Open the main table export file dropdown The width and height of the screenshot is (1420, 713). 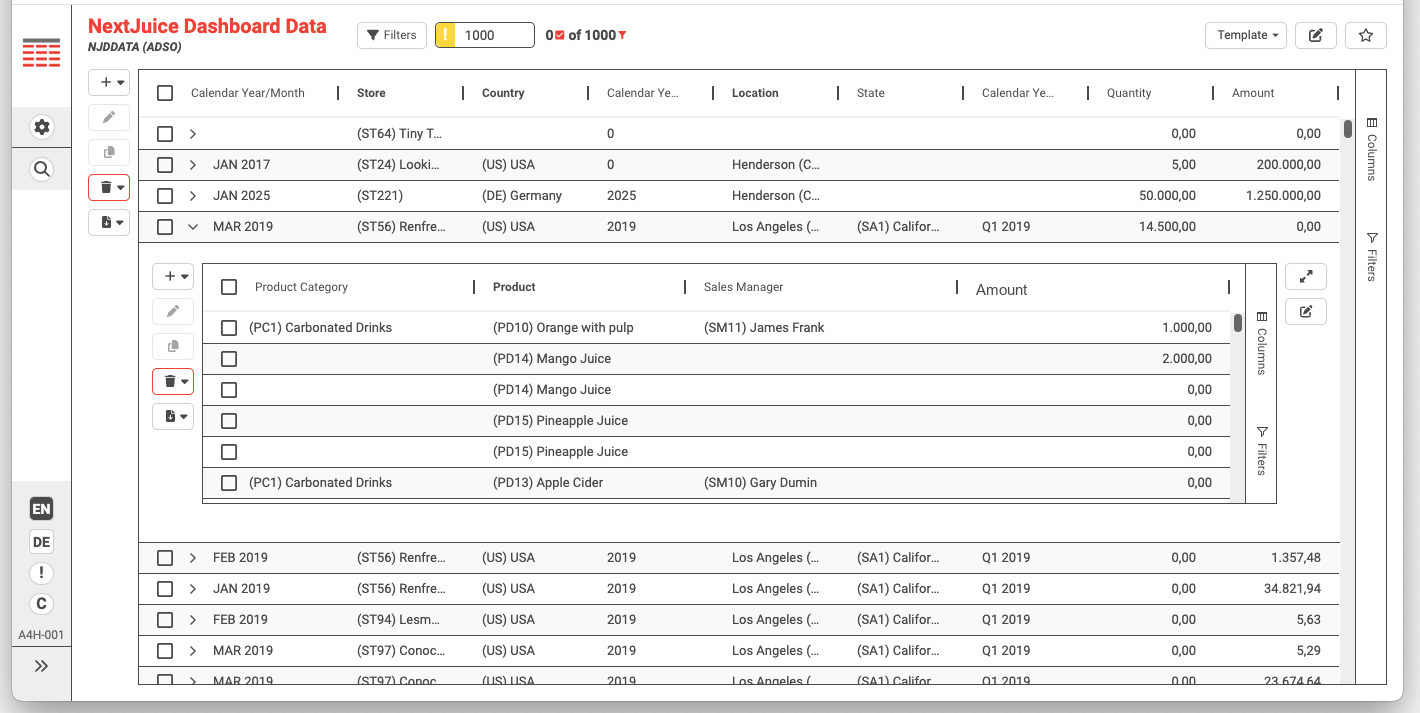109,222
